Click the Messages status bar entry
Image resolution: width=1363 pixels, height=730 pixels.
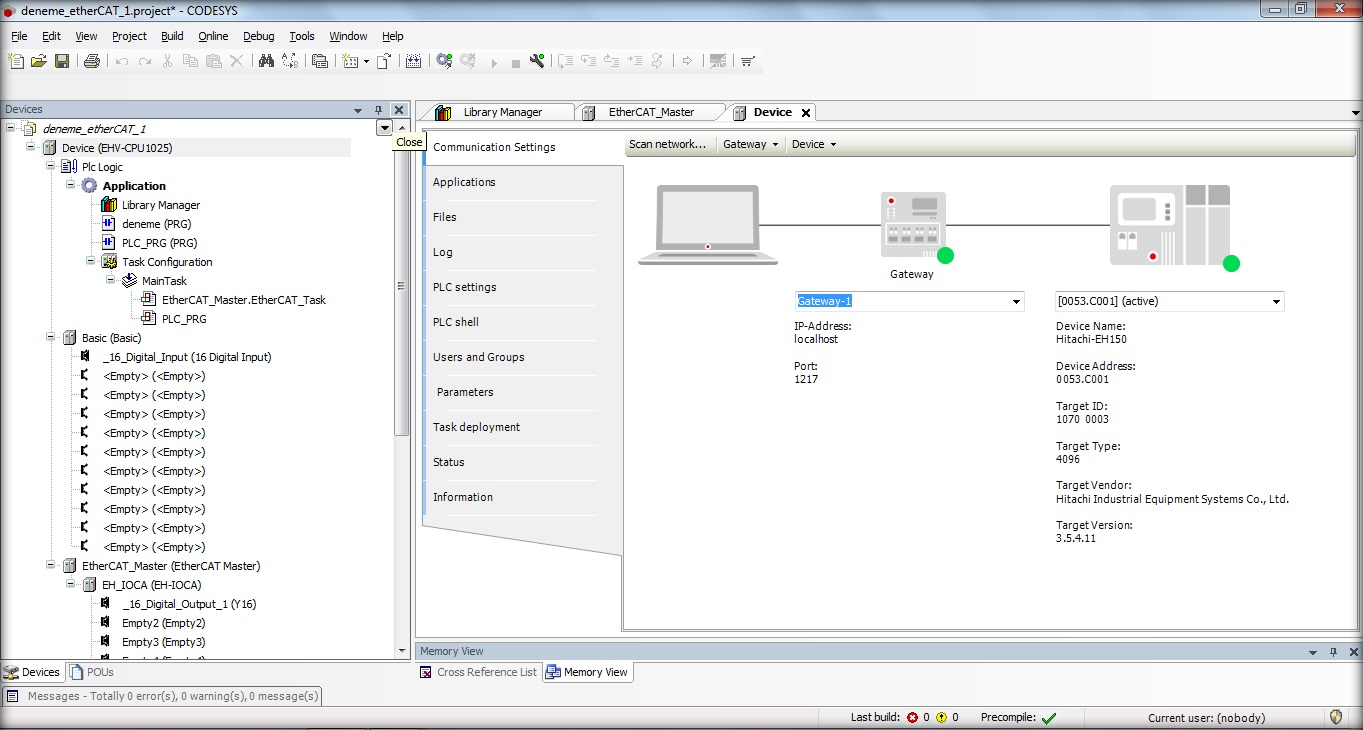coord(163,696)
